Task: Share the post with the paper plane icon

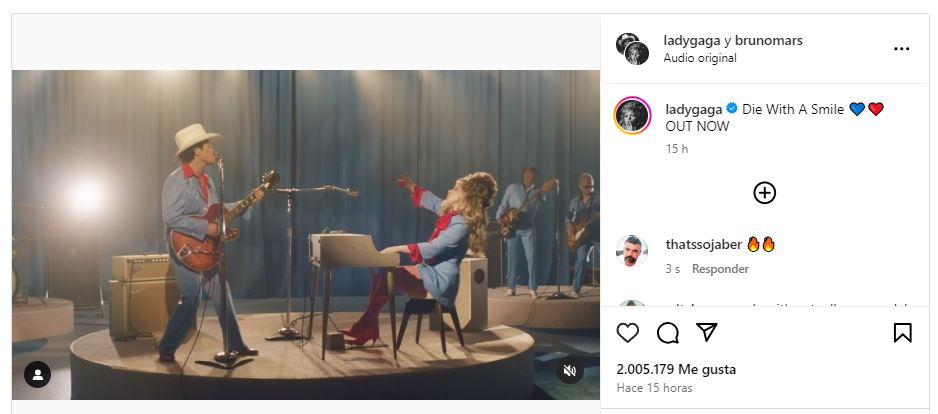Action: 706,333
